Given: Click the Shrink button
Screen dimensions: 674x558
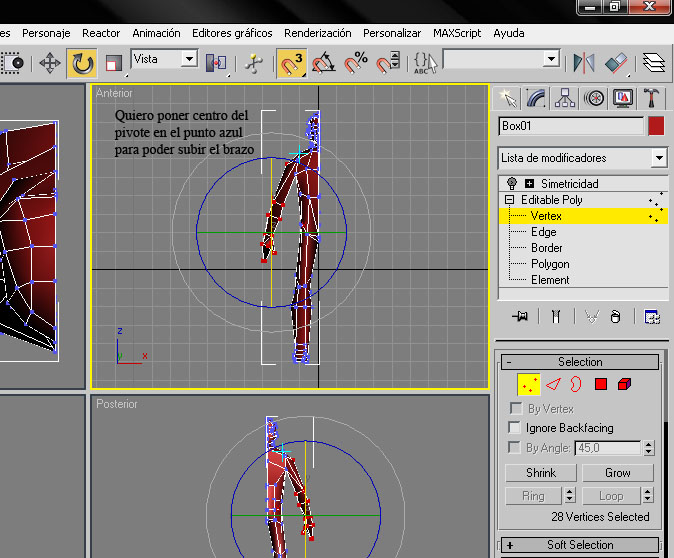Looking at the screenshot, I should [x=541, y=472].
